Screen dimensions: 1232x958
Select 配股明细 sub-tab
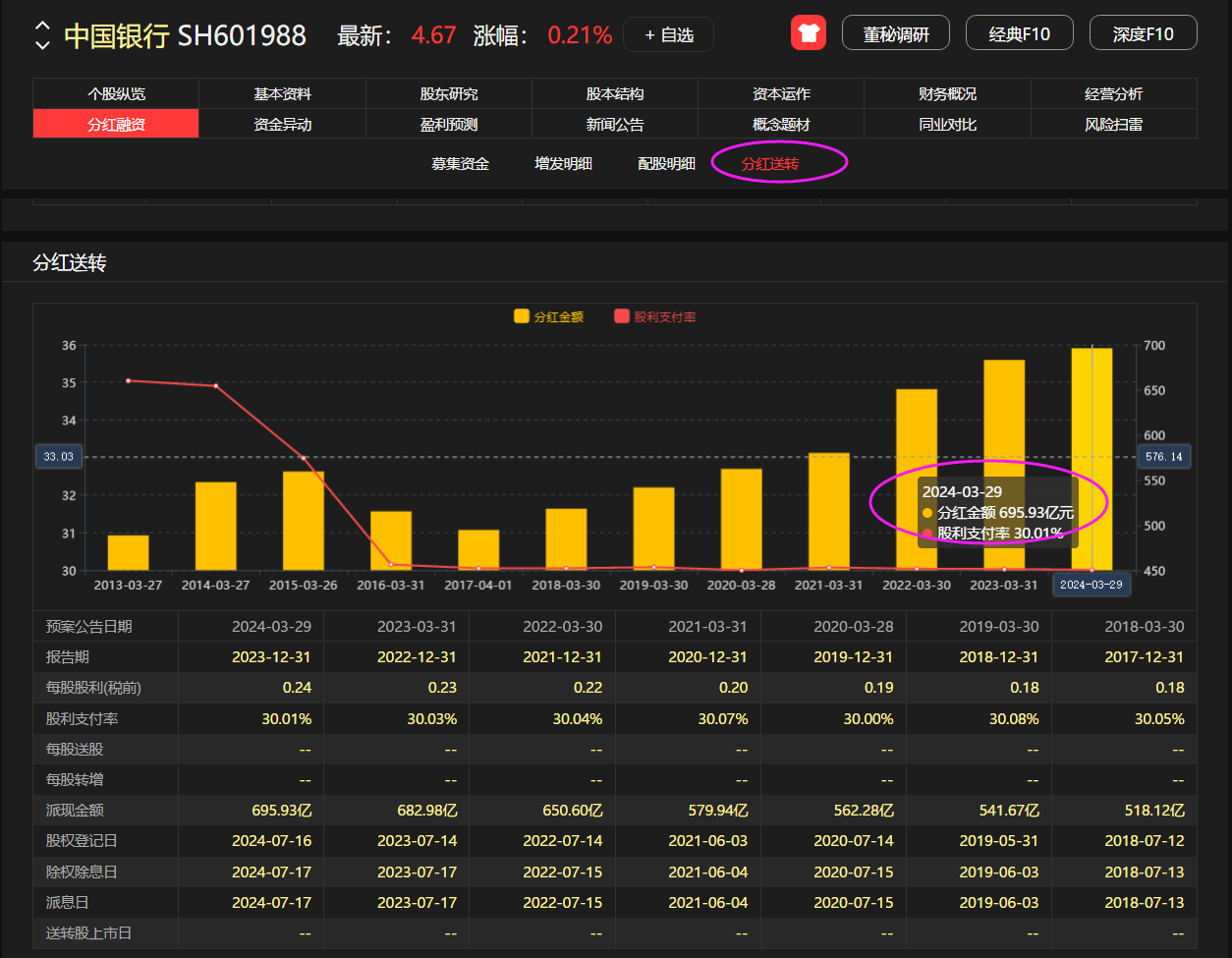pos(667,163)
